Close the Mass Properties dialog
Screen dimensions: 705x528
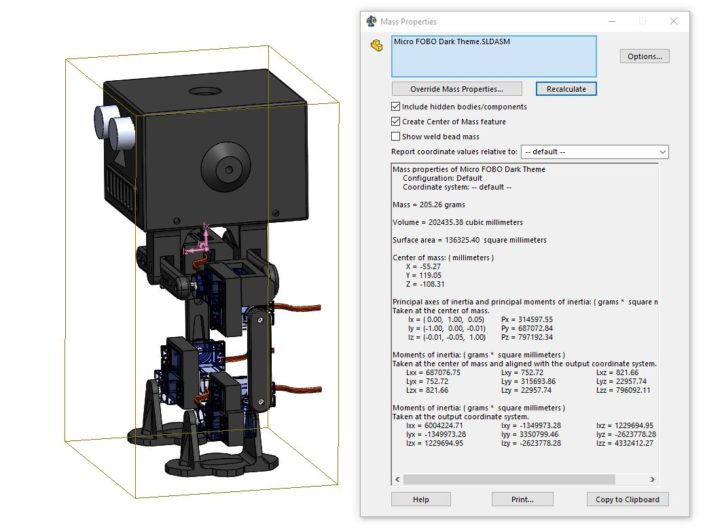(x=674, y=21)
